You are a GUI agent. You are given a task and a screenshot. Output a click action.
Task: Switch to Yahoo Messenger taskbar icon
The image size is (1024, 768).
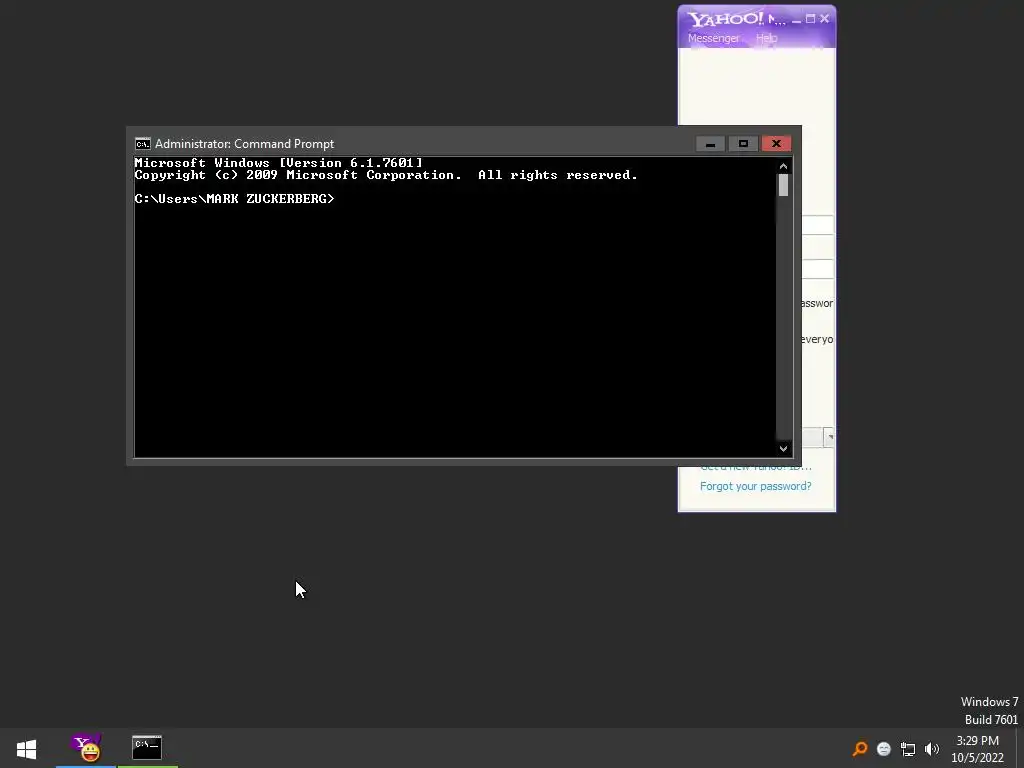(x=86, y=748)
